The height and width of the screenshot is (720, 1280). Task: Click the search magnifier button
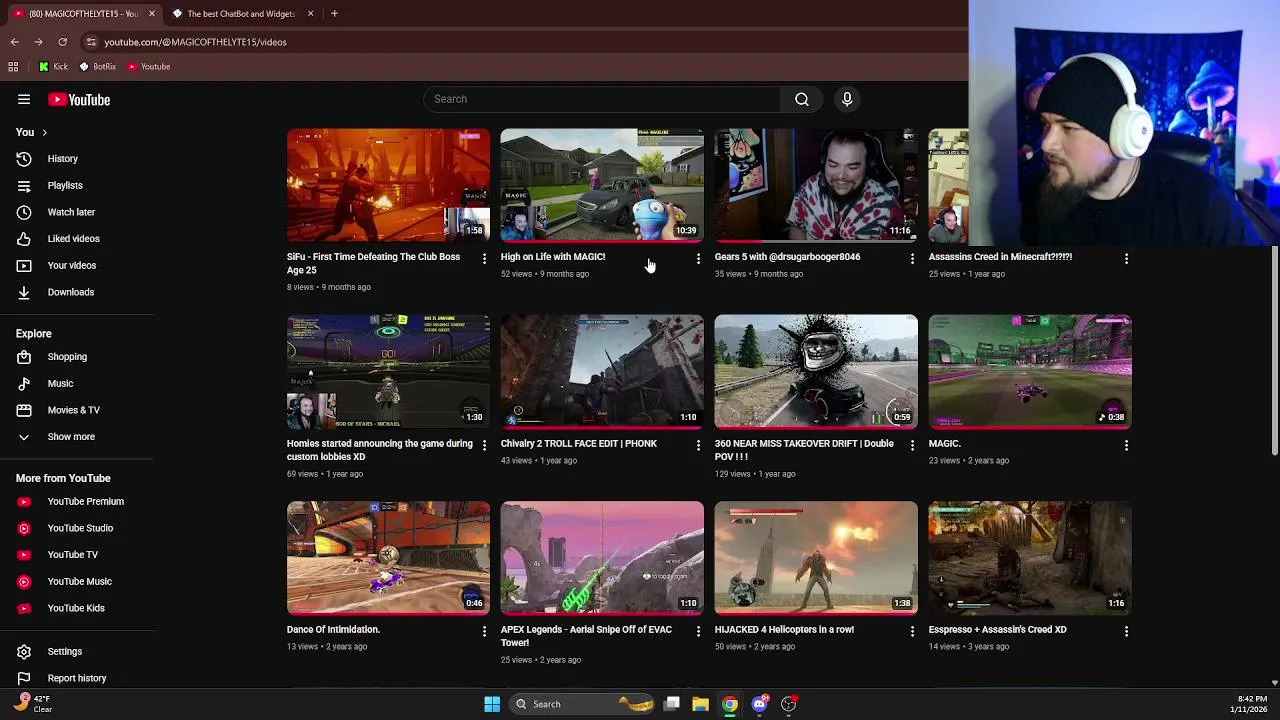tap(802, 99)
